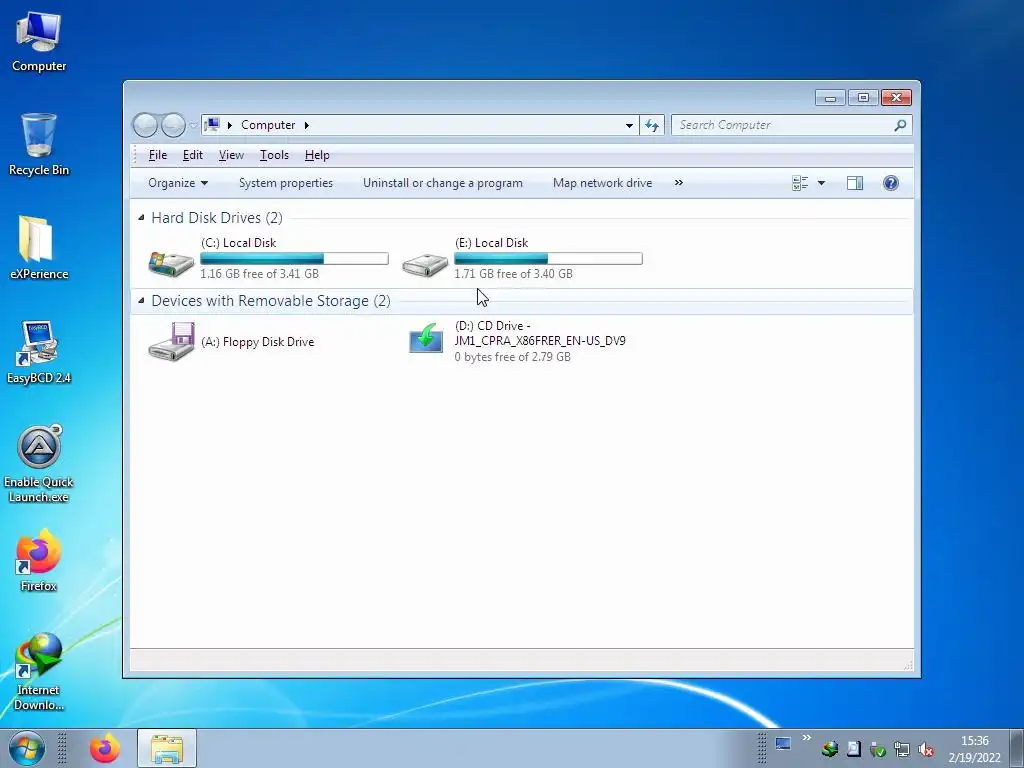Image resolution: width=1024 pixels, height=768 pixels.
Task: Open the view options dropdown arrow
Action: pyautogui.click(x=821, y=183)
